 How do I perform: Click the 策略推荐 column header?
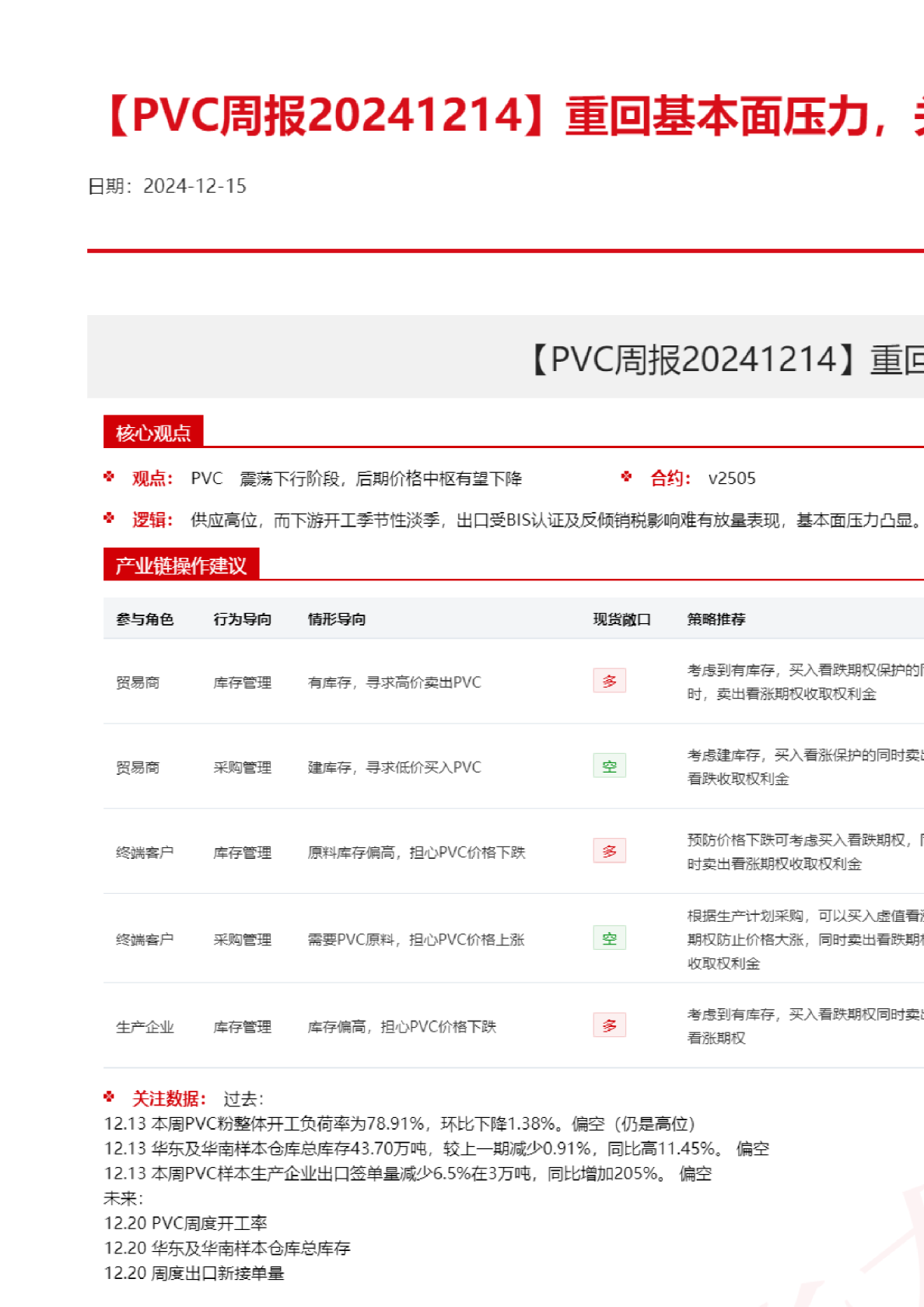click(x=716, y=619)
